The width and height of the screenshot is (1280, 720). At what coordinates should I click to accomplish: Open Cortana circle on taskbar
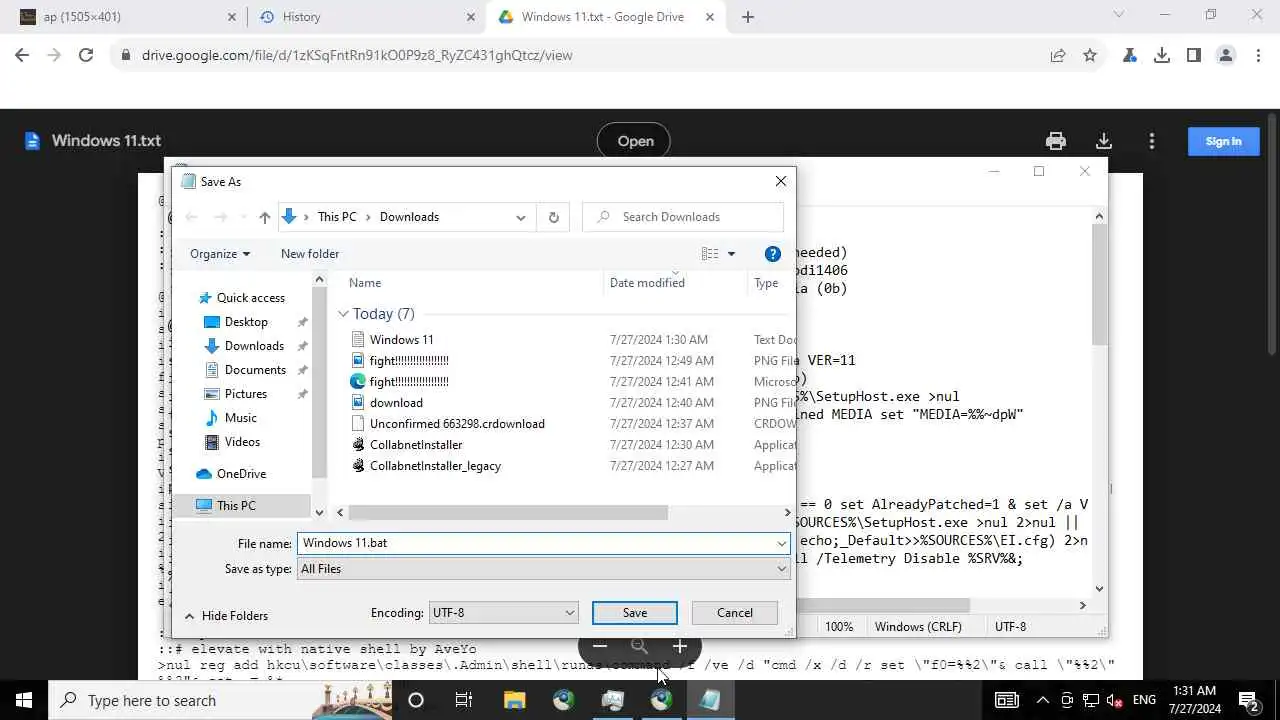click(x=416, y=700)
